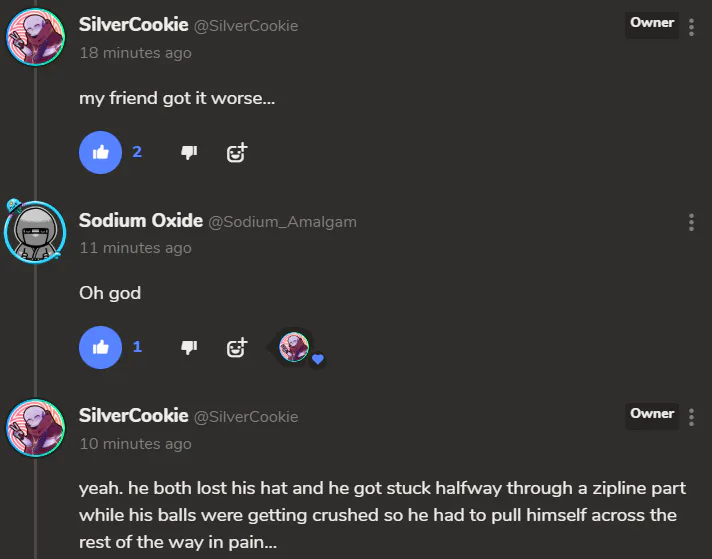The image size is (712, 559).
Task: Toggle like on Sodium Oxide's "Oh god" comment
Action: [100, 347]
